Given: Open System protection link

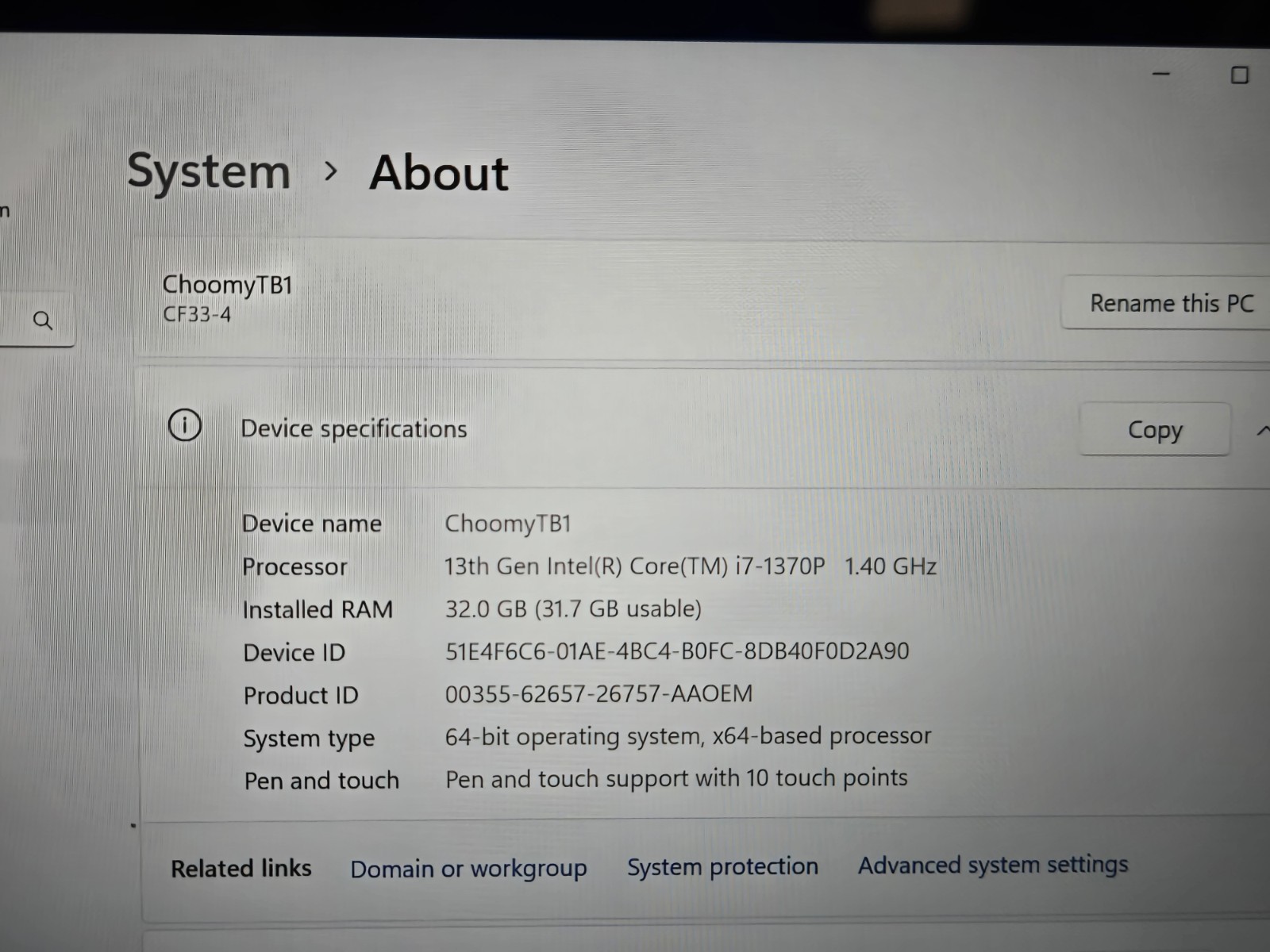Looking at the screenshot, I should (722, 866).
